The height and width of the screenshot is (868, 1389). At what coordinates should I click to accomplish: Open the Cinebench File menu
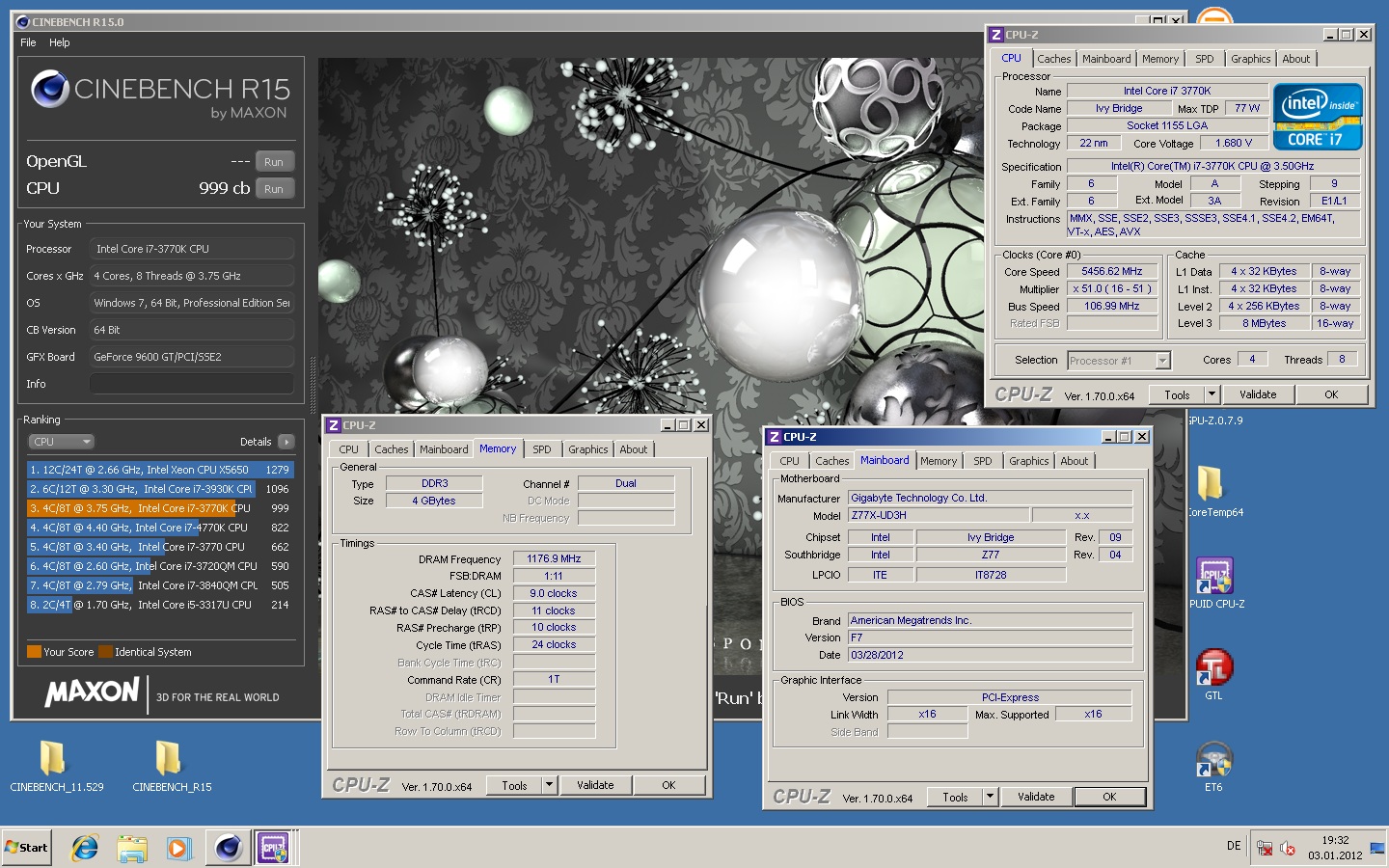click(28, 42)
